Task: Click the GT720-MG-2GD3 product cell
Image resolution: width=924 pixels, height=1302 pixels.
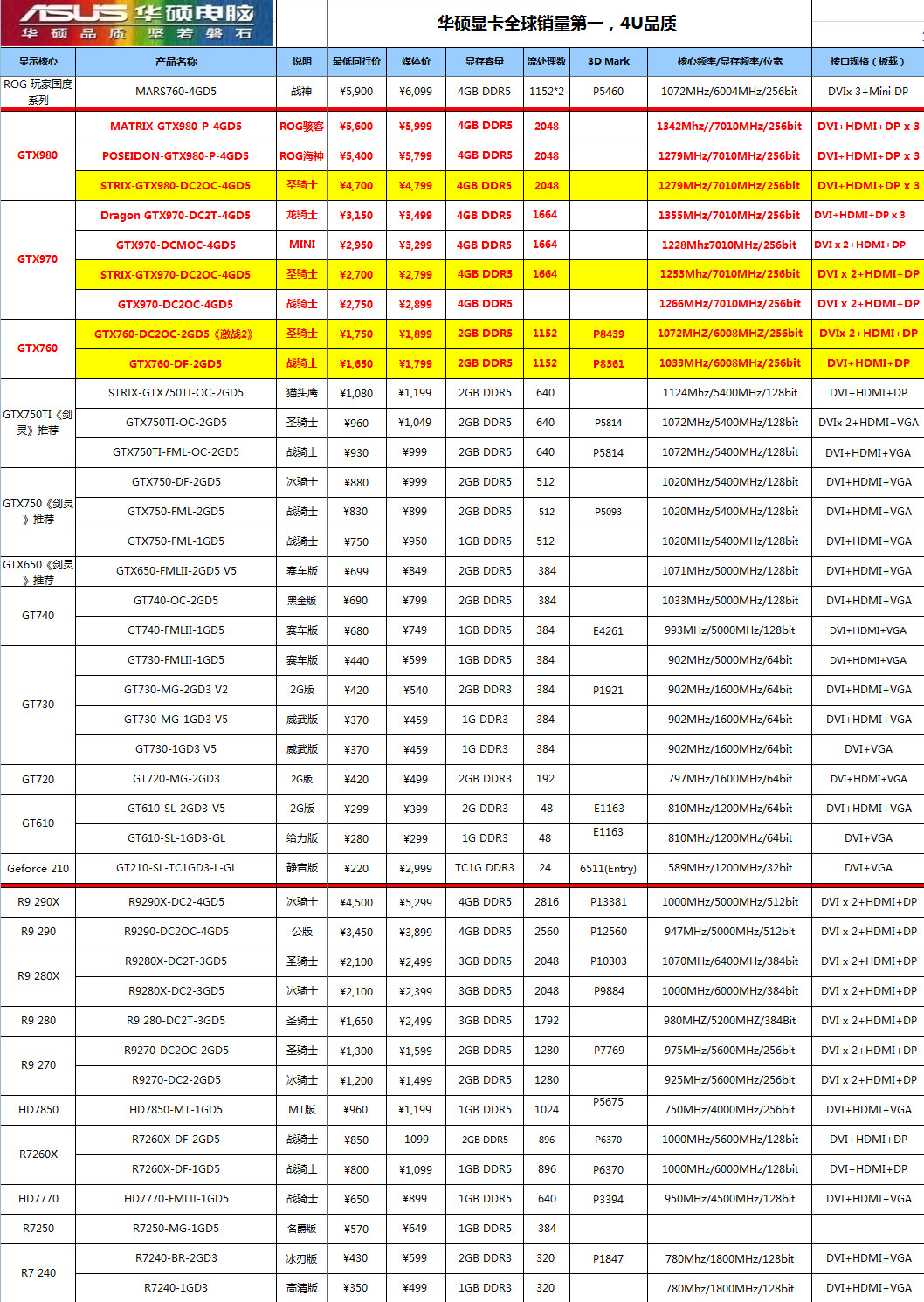Action: tap(176, 779)
